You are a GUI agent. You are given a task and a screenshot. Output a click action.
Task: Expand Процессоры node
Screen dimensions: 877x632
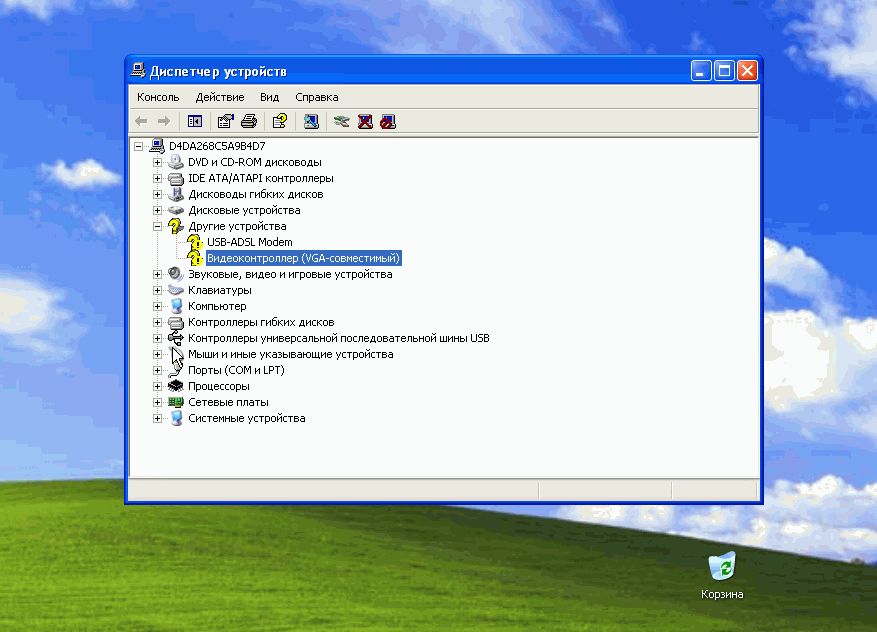157,386
